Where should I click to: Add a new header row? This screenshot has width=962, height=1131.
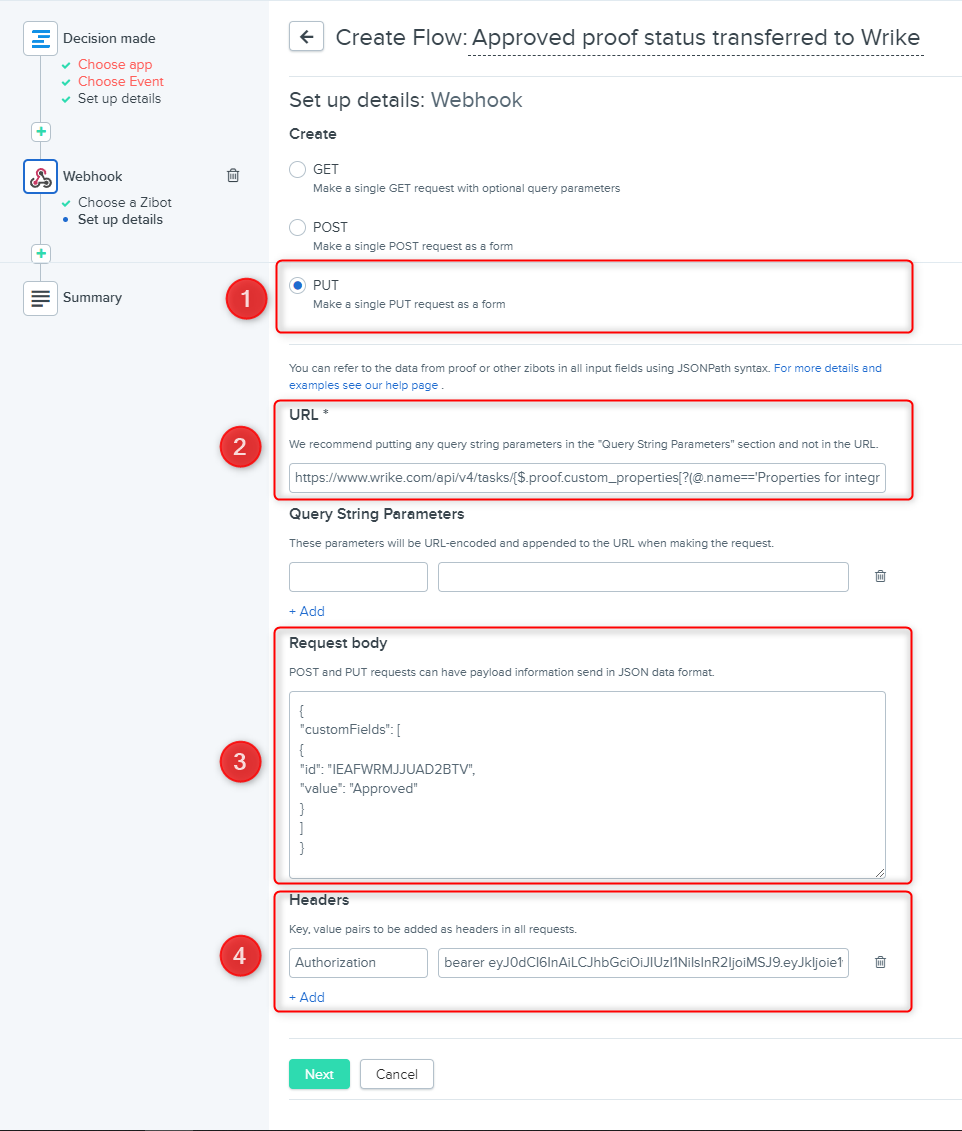(307, 997)
